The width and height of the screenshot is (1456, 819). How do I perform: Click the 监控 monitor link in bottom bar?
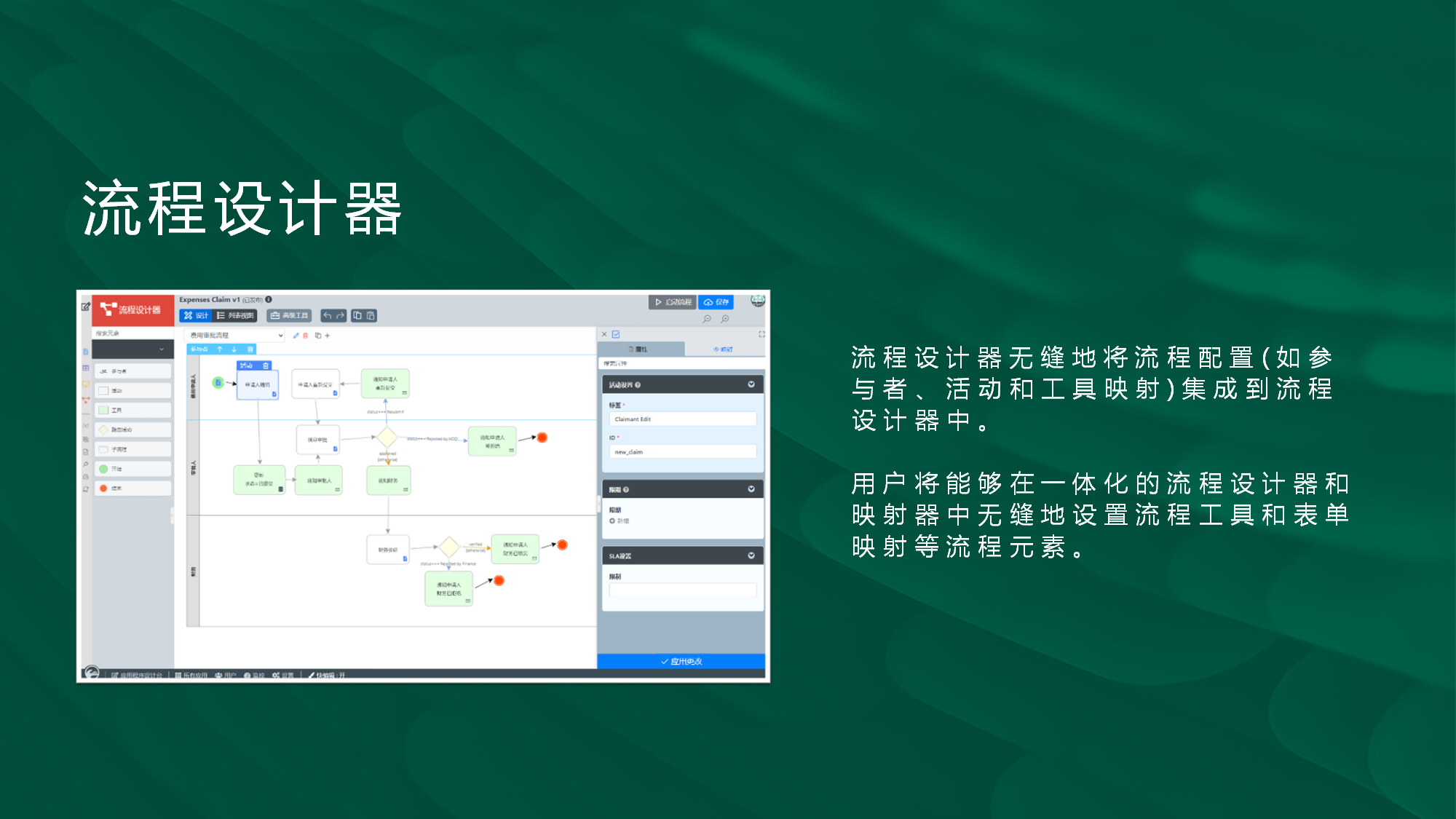[x=255, y=676]
